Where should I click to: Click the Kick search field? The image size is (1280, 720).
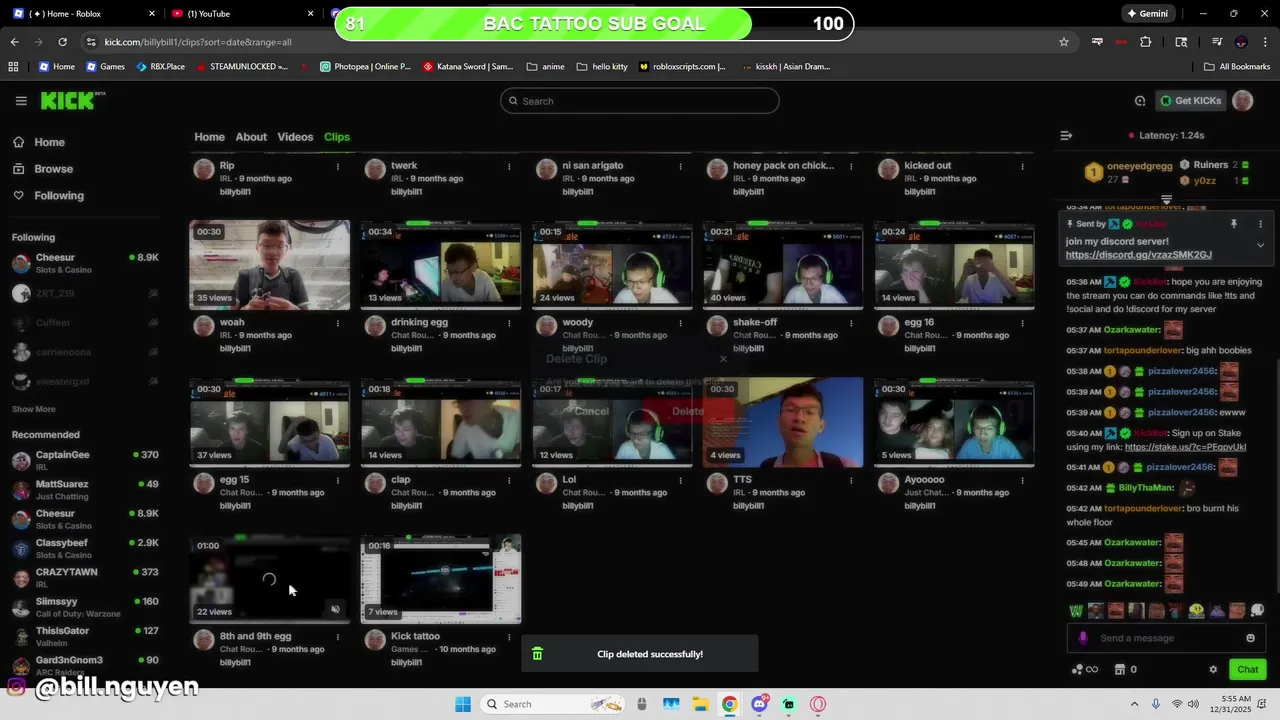point(640,101)
